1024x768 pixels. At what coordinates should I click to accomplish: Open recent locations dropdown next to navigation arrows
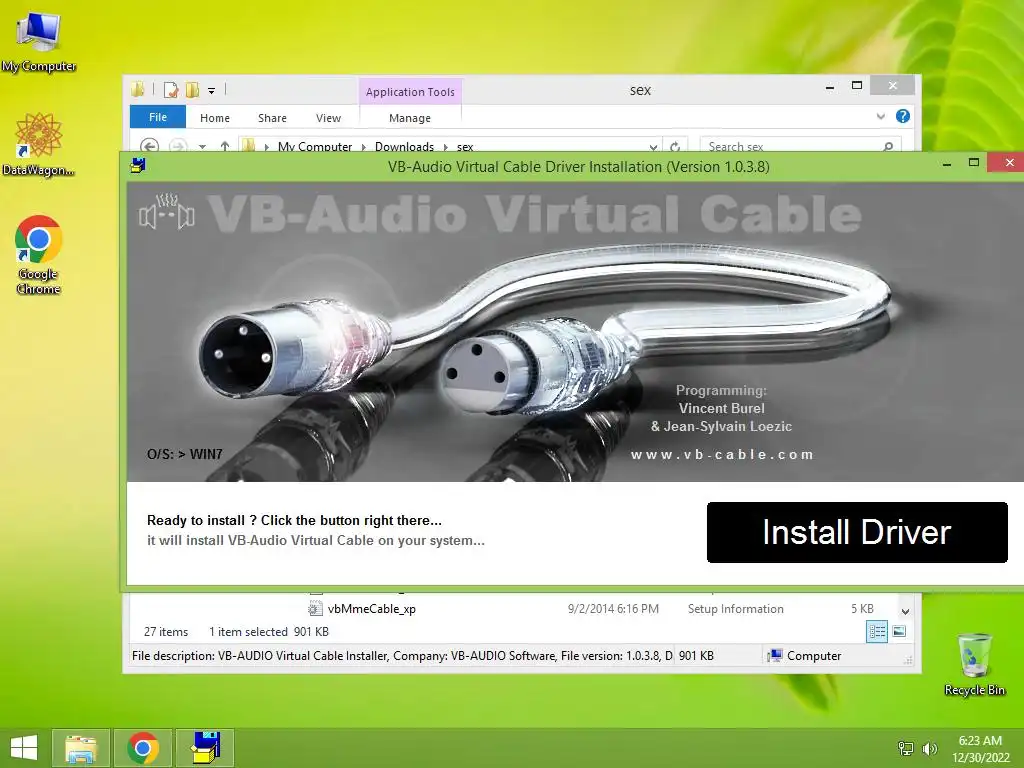202,147
